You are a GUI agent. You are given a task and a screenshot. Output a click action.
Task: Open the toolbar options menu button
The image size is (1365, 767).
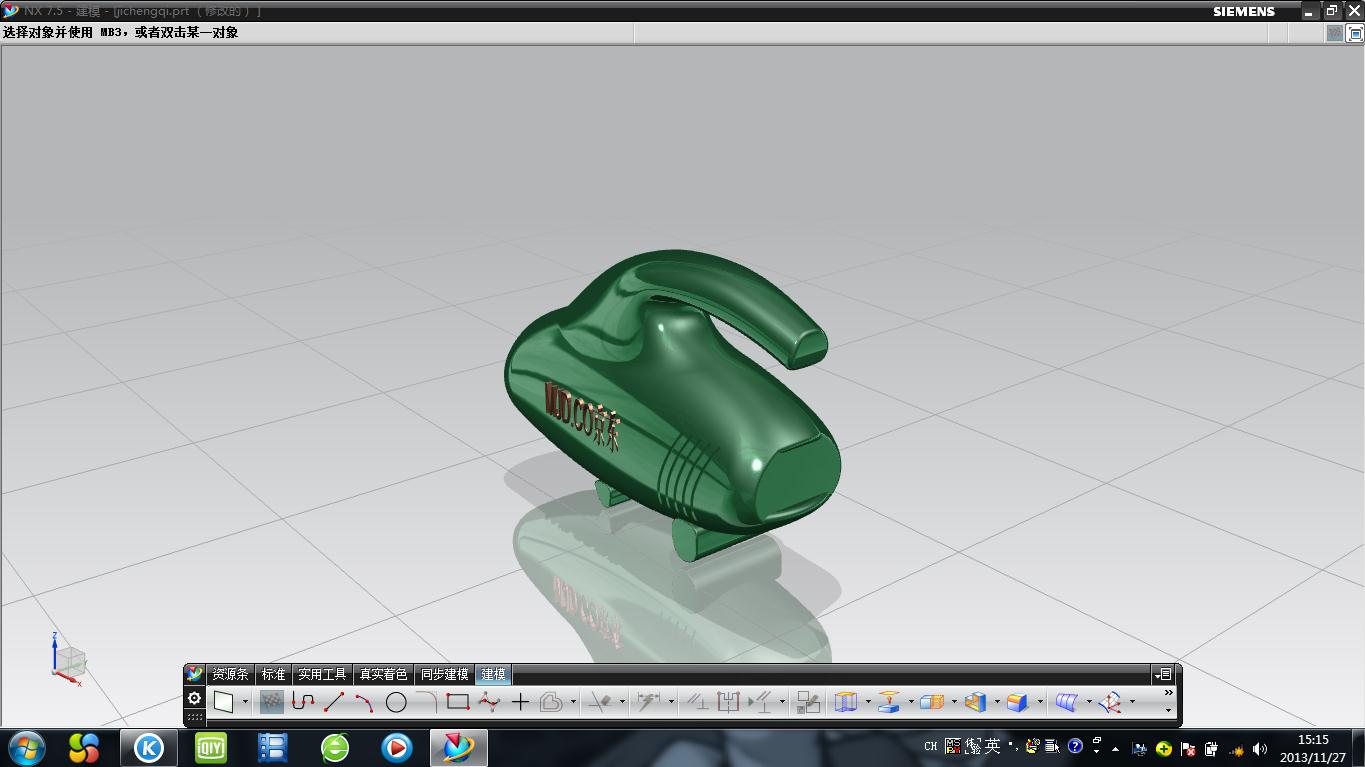point(1163,674)
